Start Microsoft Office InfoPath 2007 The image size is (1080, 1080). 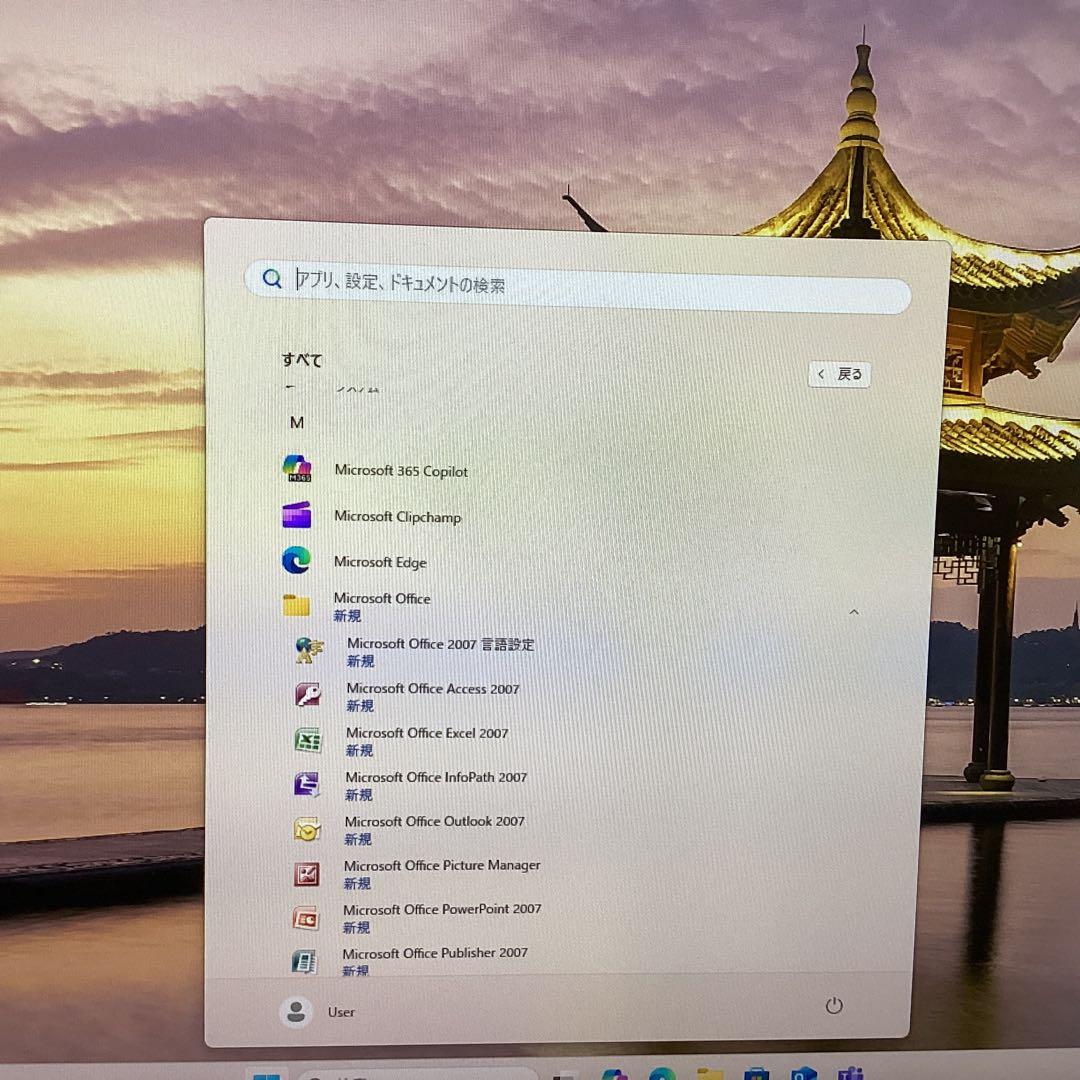pos(436,777)
